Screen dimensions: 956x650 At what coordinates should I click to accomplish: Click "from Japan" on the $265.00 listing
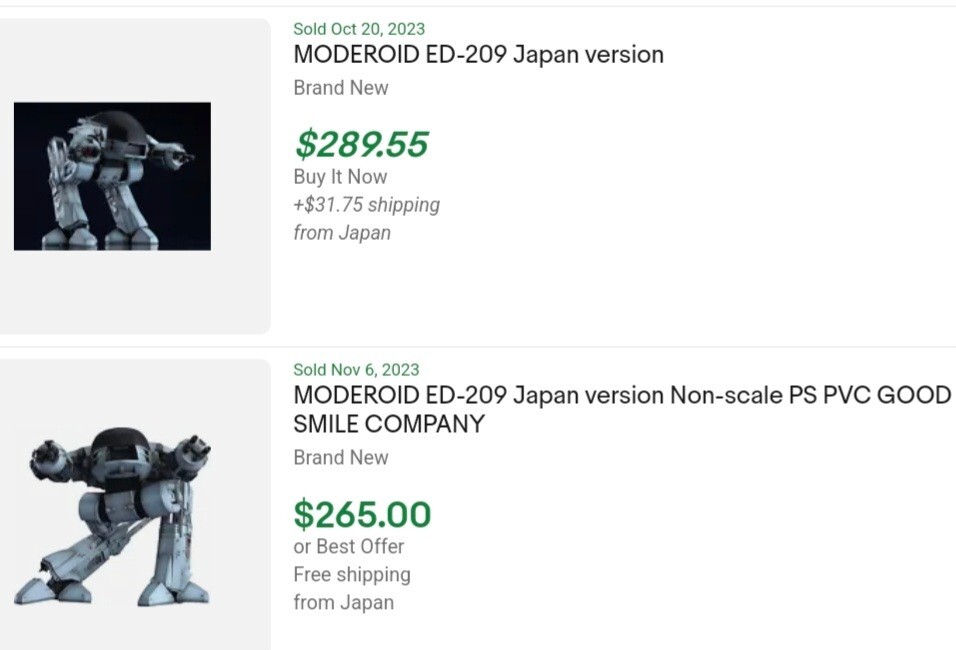(x=343, y=603)
